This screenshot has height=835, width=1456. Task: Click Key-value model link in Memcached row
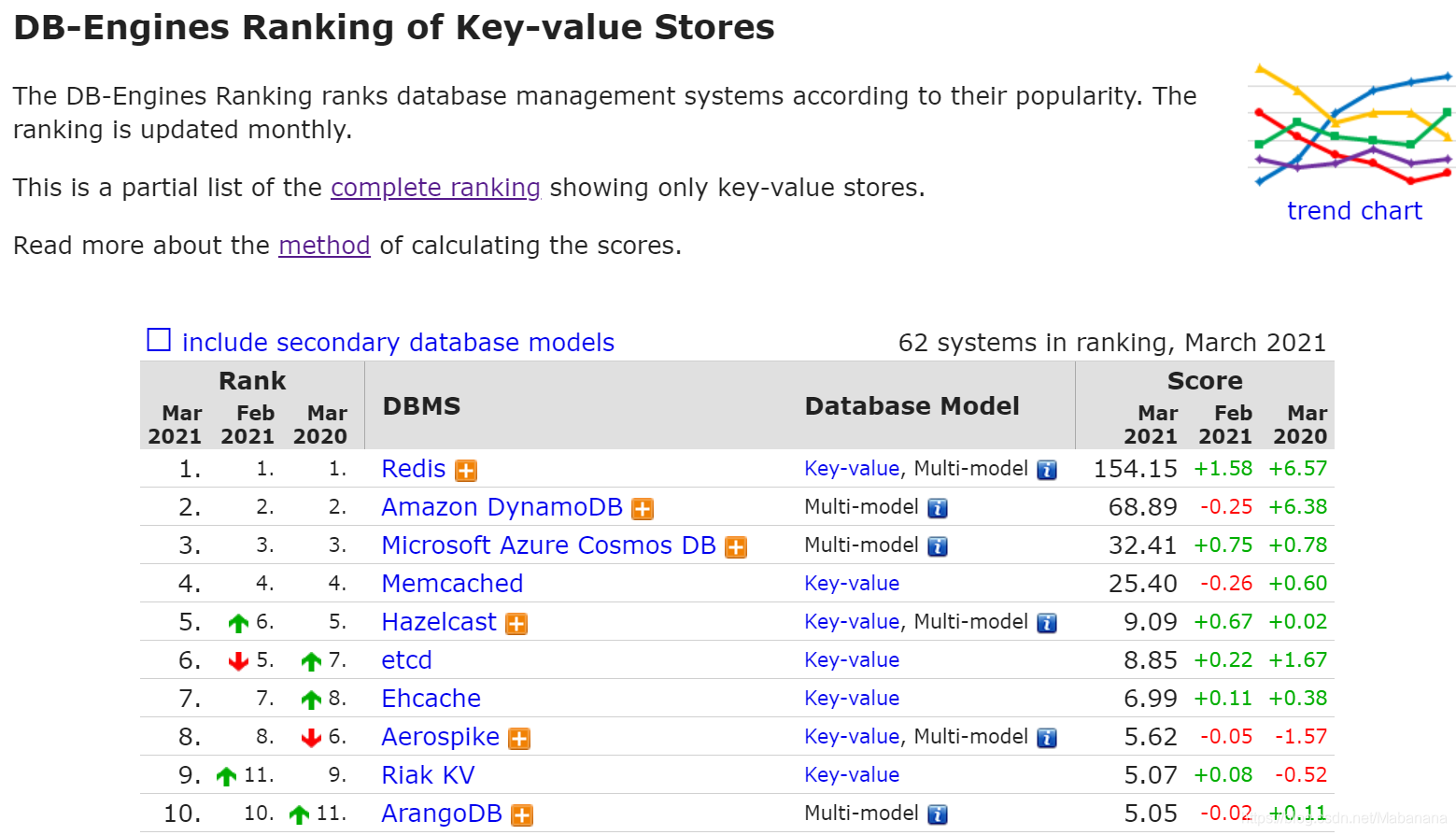coord(852,584)
